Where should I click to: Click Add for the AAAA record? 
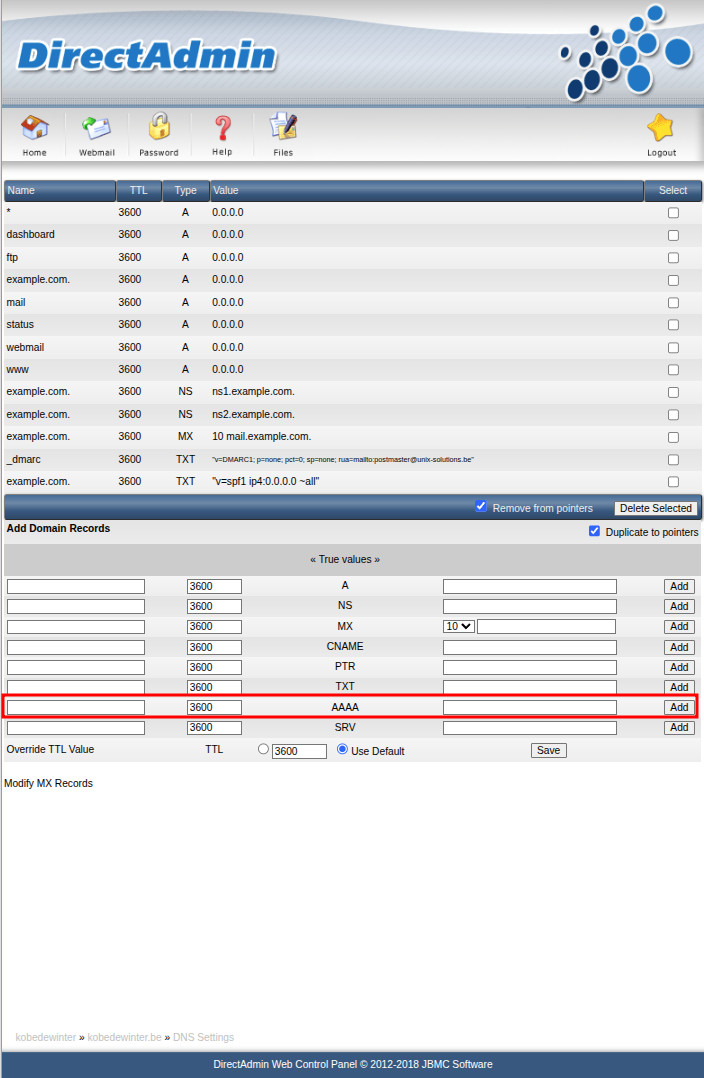coord(679,707)
